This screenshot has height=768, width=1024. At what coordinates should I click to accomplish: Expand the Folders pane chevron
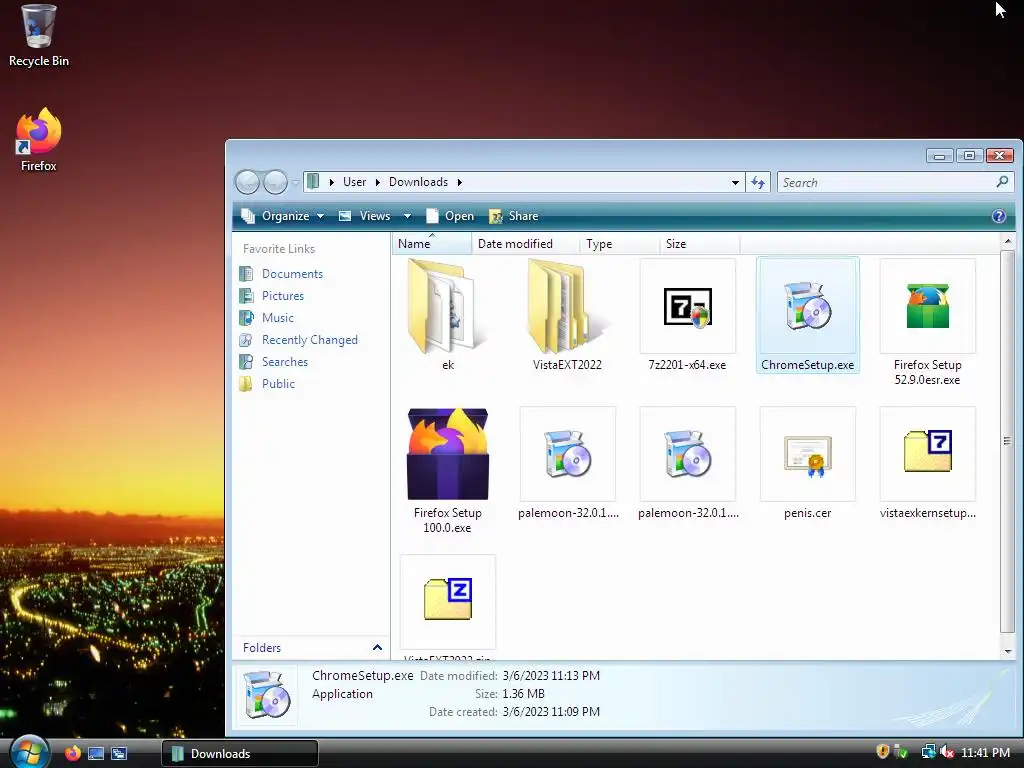pyautogui.click(x=377, y=647)
